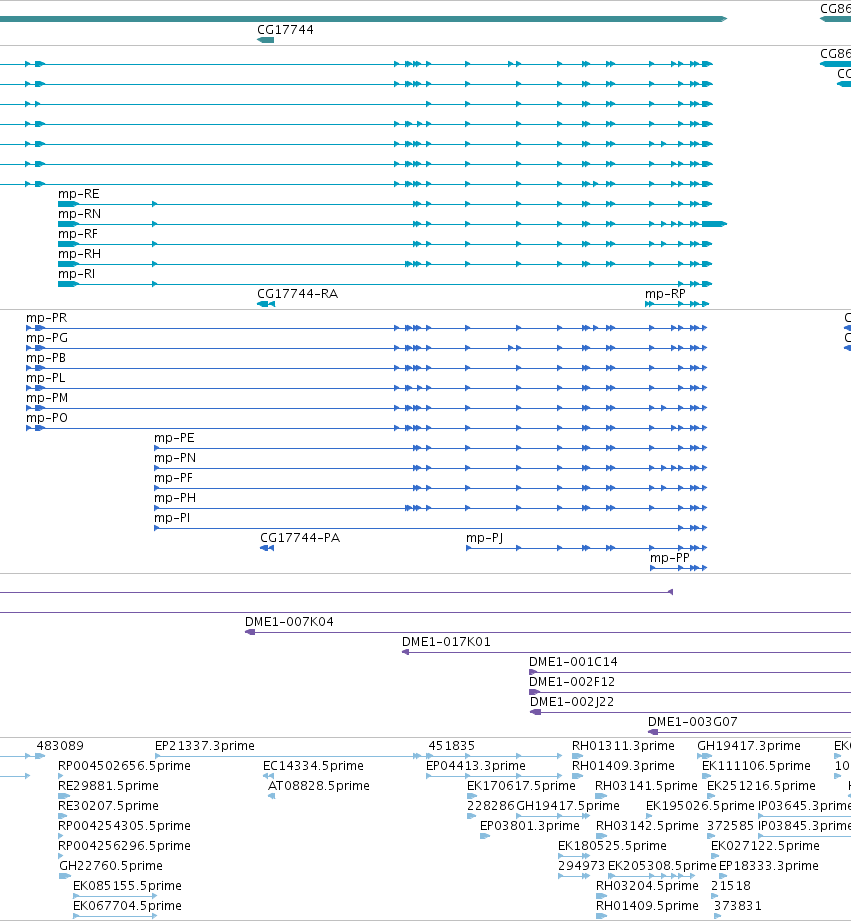Select transcript mp-RF
The width and height of the screenshot is (851, 921).
pos(385,244)
